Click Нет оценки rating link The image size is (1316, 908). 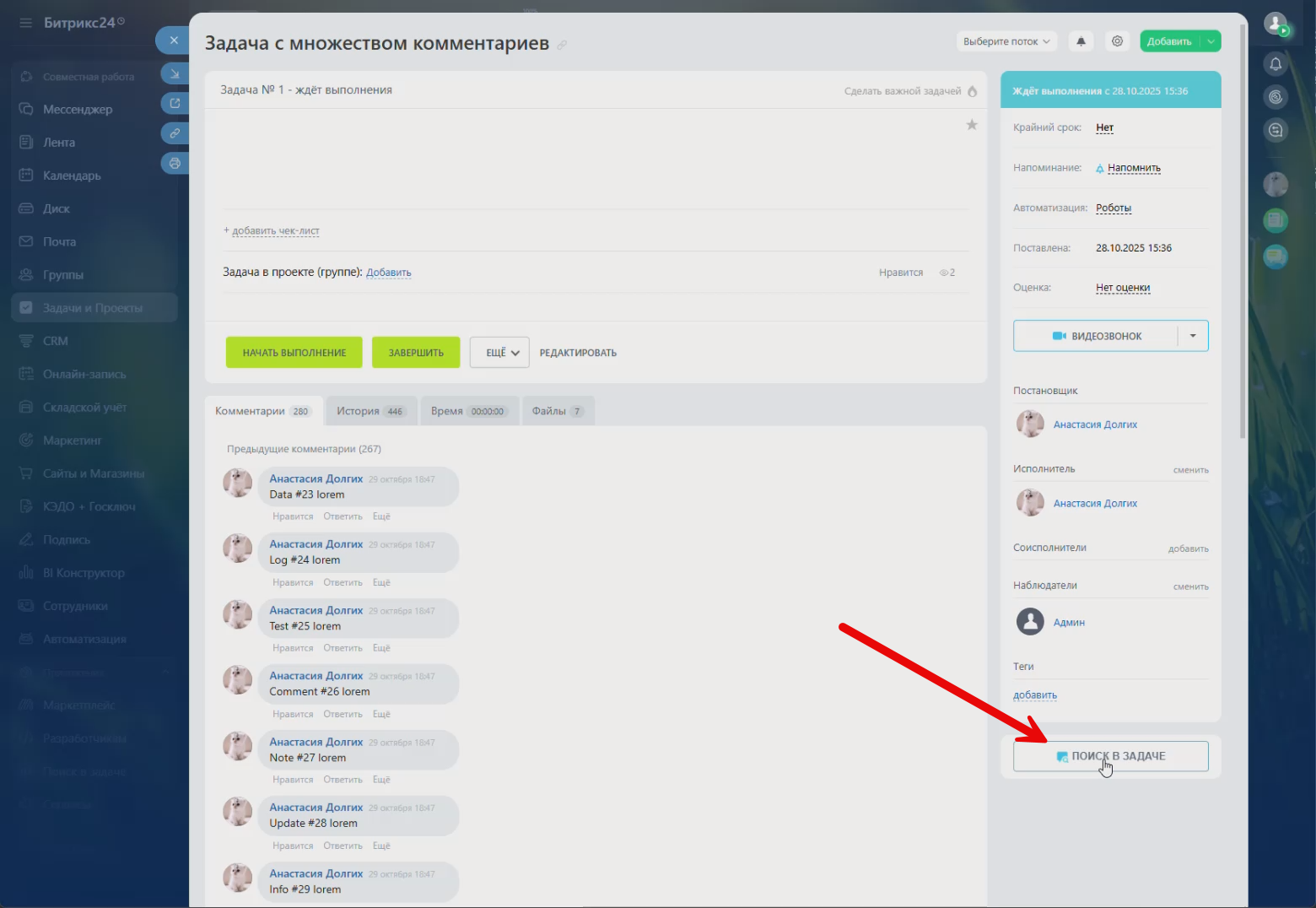point(1123,288)
